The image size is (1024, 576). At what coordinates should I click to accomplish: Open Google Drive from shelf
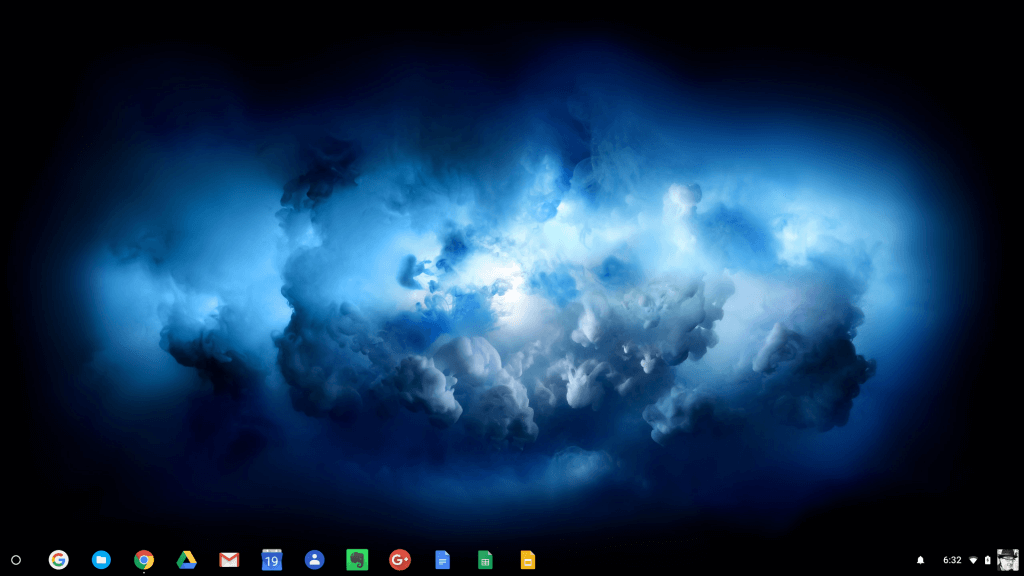click(x=187, y=560)
